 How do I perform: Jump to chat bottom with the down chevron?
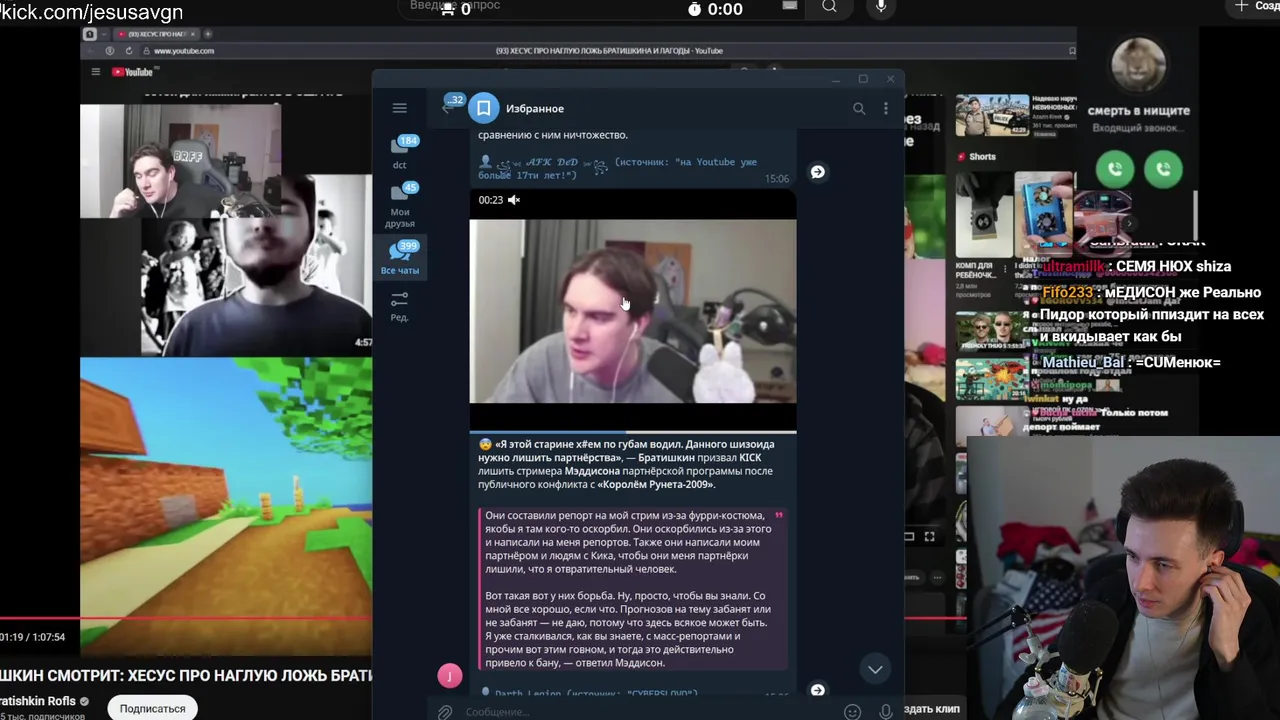(875, 669)
